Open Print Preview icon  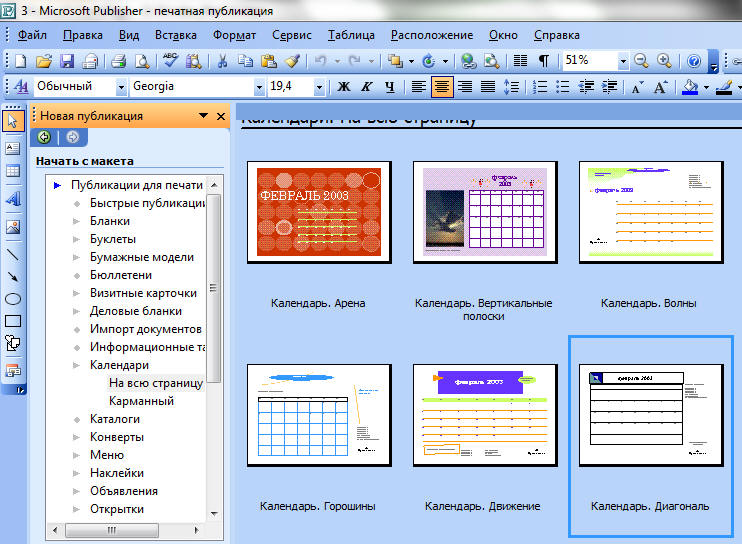click(141, 61)
